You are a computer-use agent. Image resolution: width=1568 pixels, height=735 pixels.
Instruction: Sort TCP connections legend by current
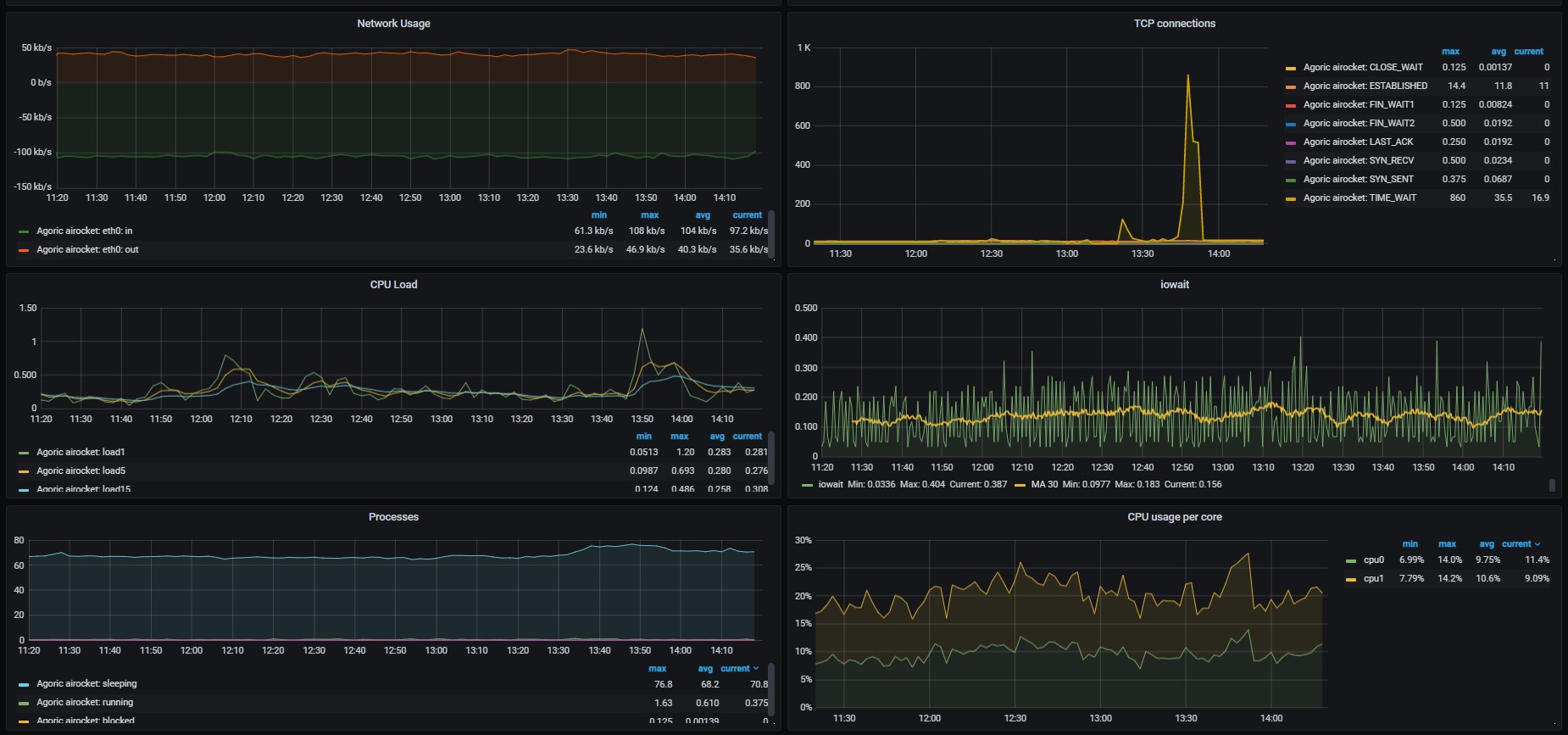click(x=1529, y=52)
